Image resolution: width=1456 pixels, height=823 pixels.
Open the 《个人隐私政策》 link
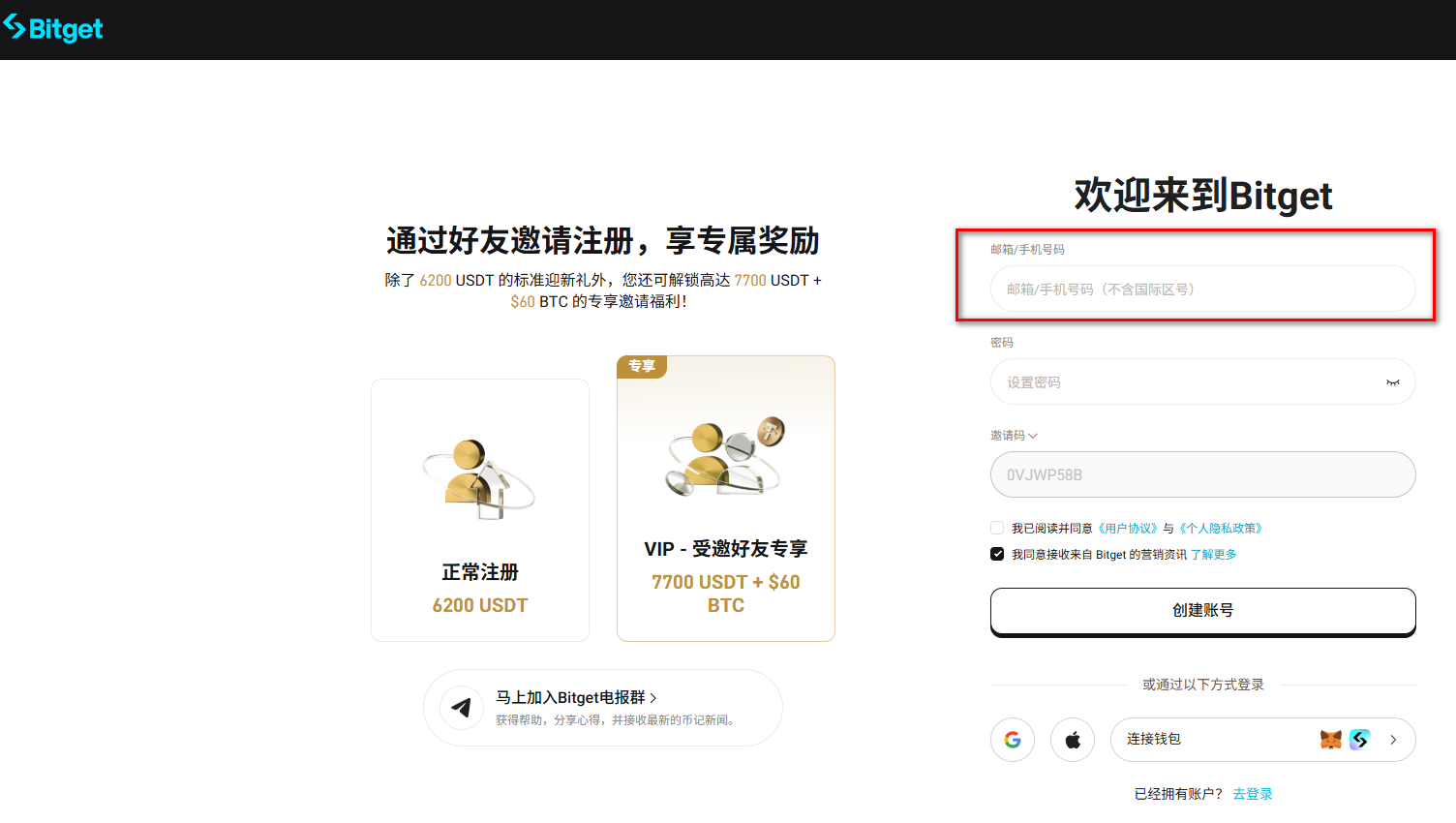[1220, 529]
